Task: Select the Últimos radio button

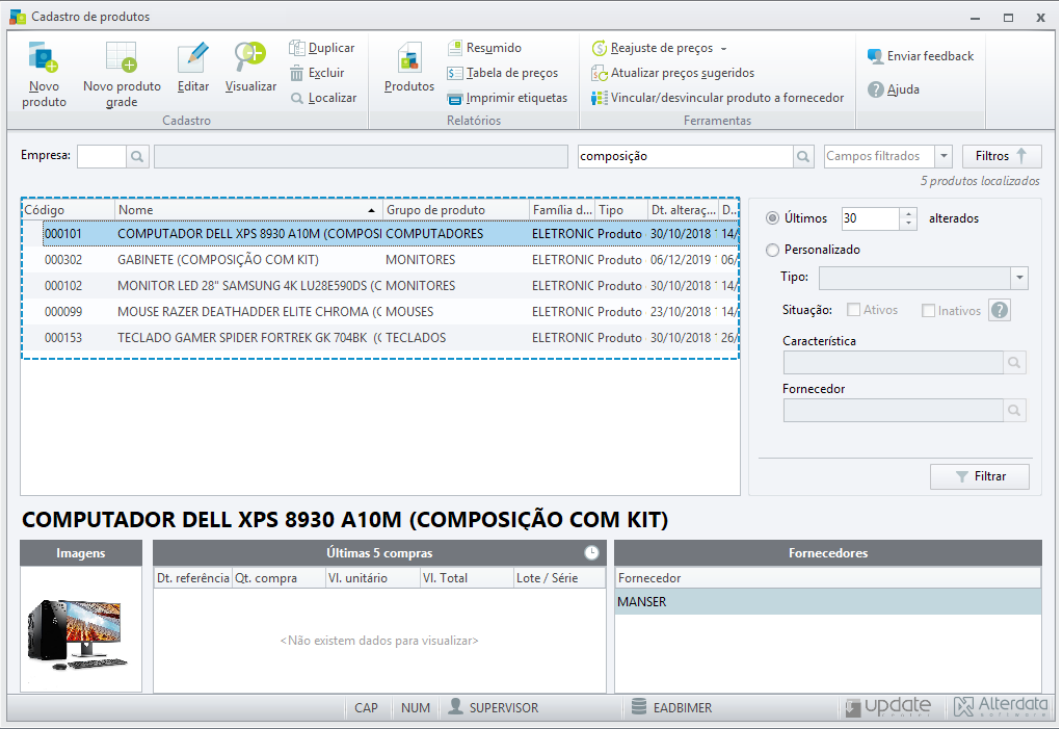Action: pos(773,218)
